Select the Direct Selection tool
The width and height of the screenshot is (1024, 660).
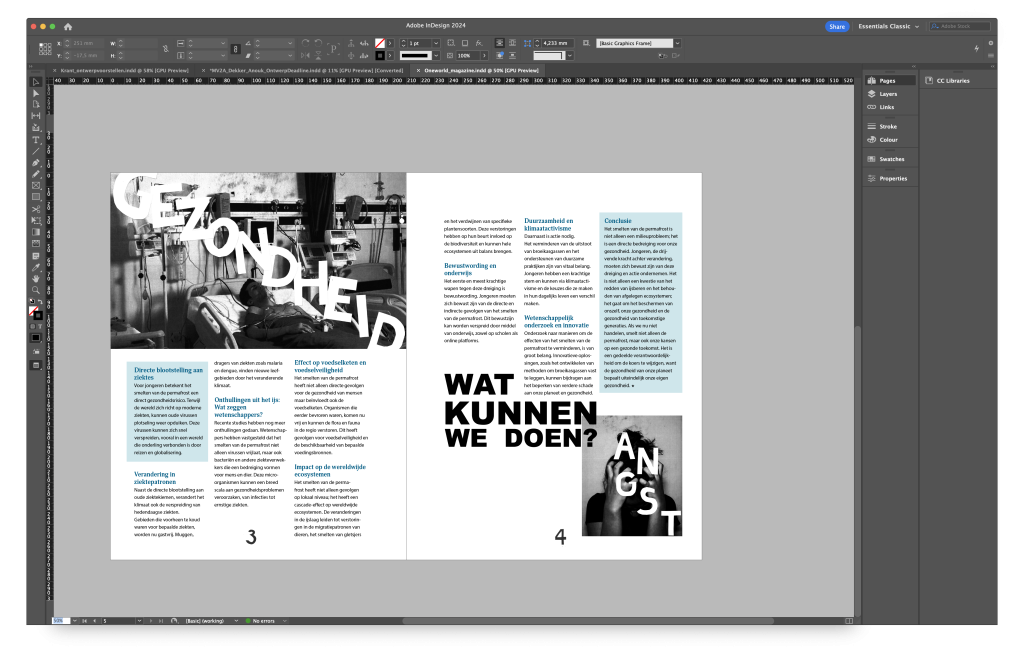36,93
